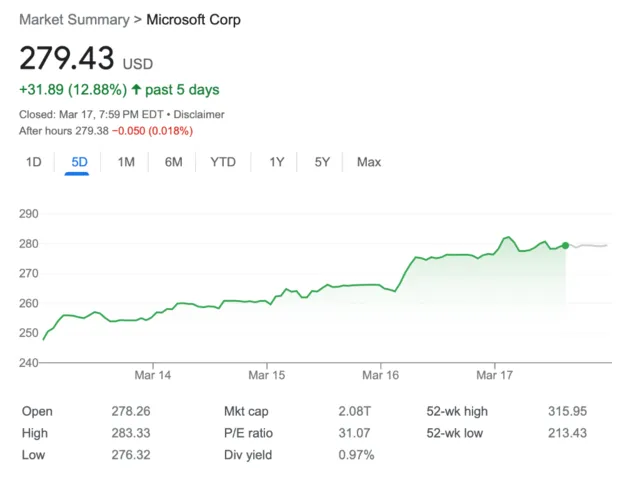Click the 52-wk high value
This screenshot has height=477, width=640.
coord(566,411)
